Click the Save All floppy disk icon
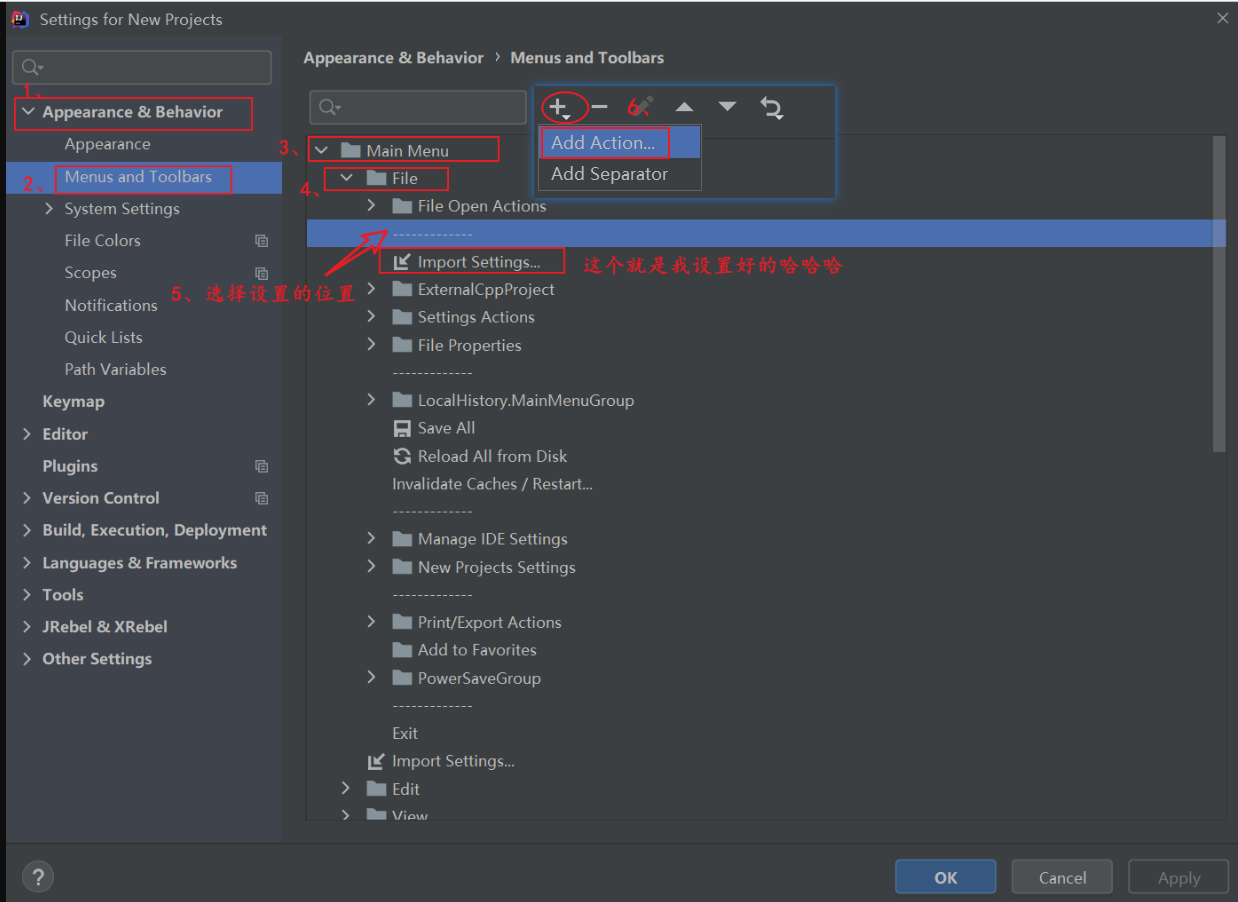The height and width of the screenshot is (902, 1238). (x=402, y=428)
